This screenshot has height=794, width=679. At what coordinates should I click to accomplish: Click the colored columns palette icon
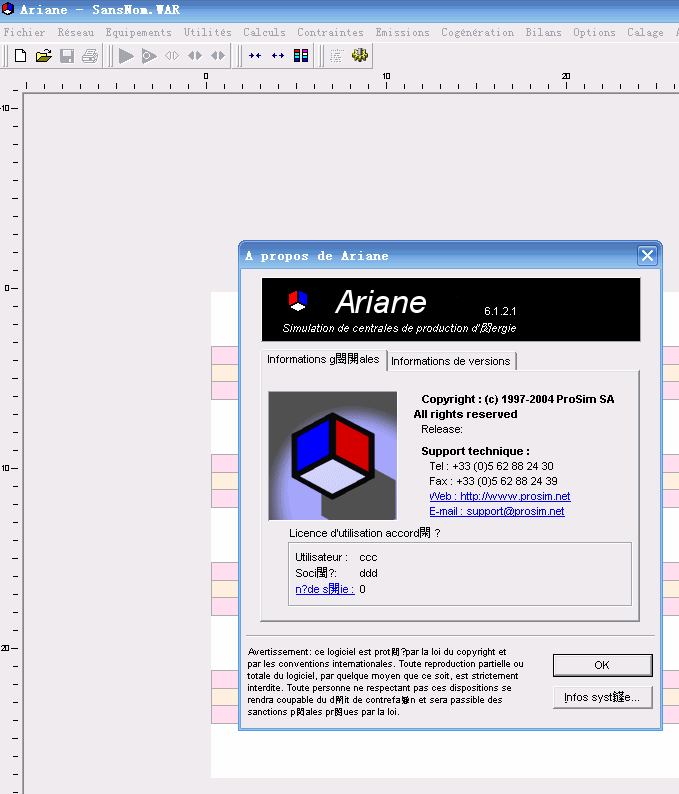coord(301,56)
